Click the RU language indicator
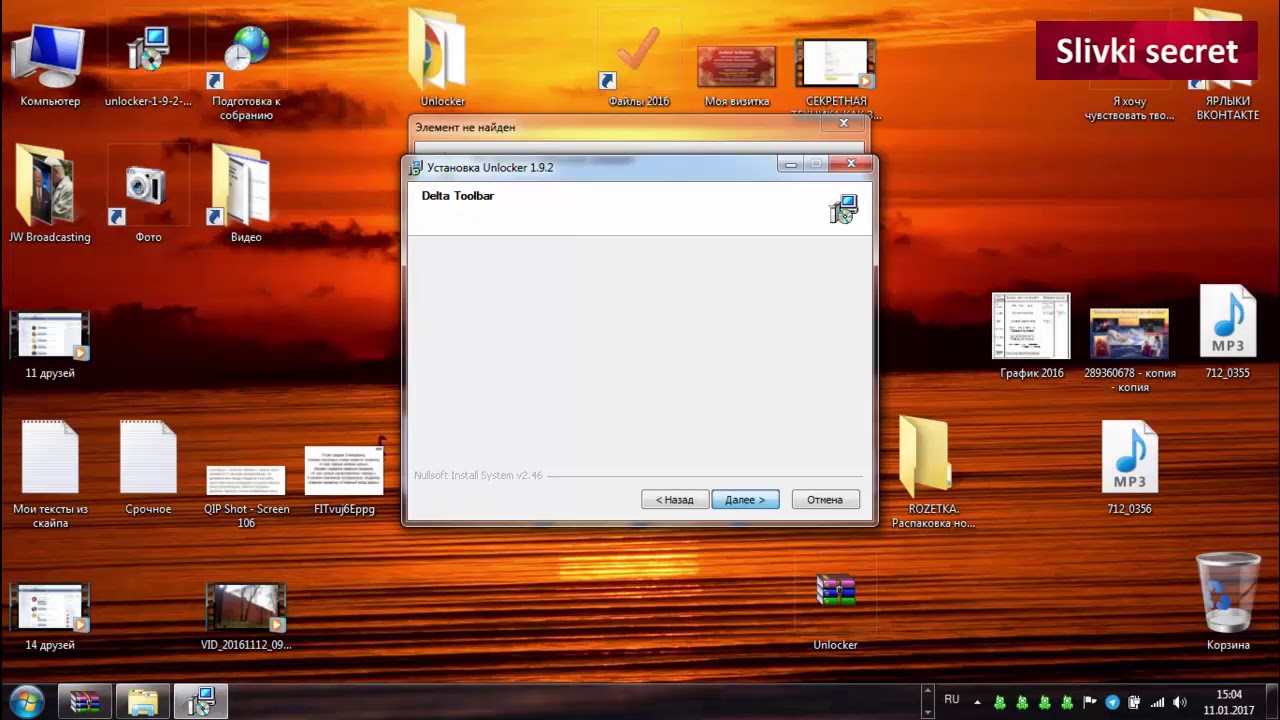Image resolution: width=1280 pixels, height=720 pixels. [952, 700]
